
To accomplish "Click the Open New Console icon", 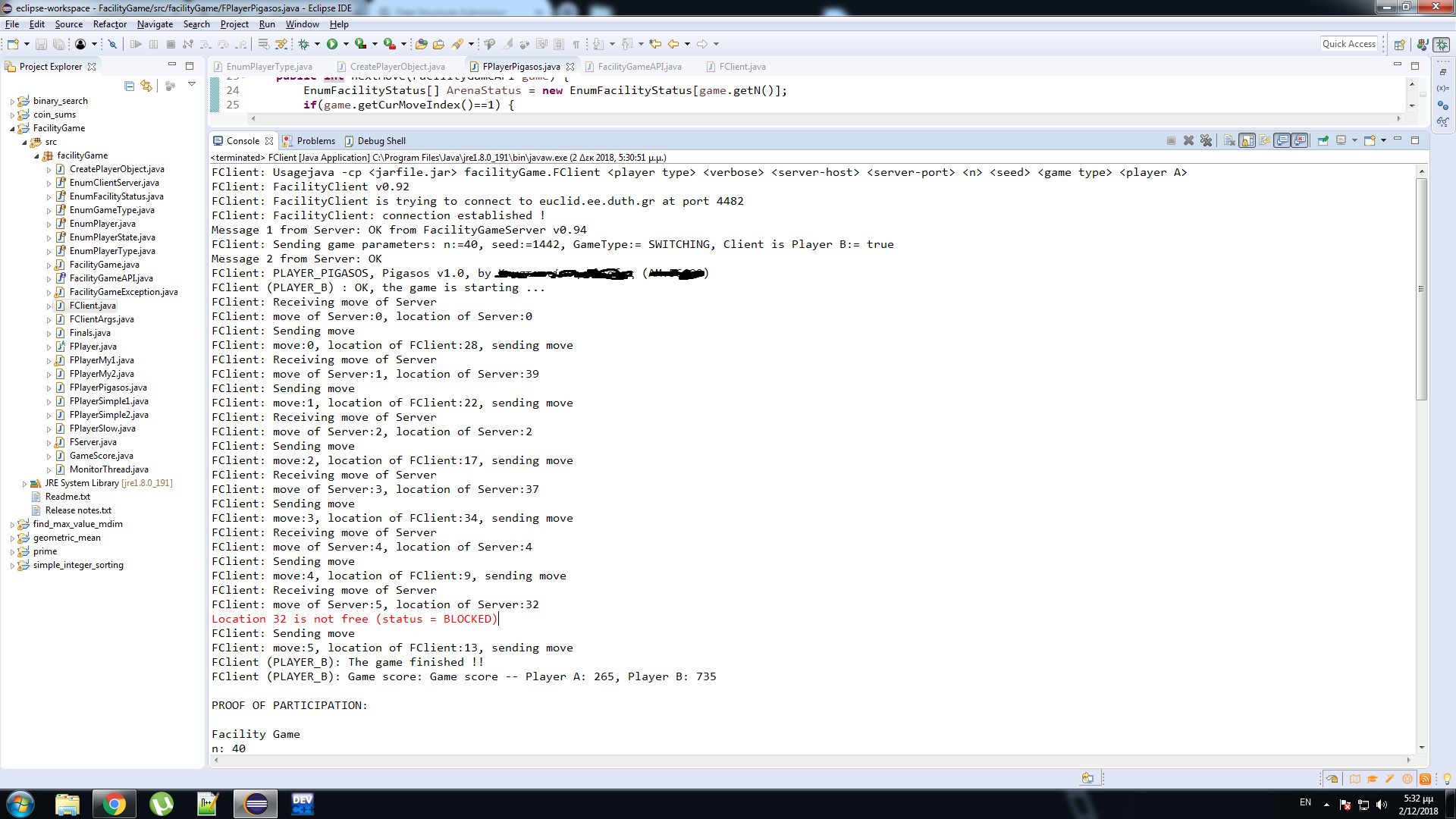I will [x=1370, y=141].
